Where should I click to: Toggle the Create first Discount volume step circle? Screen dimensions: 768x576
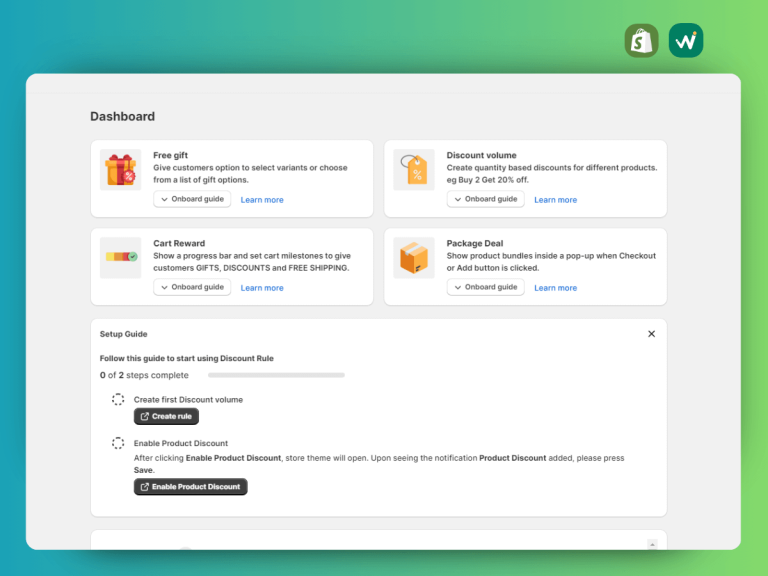(118, 399)
